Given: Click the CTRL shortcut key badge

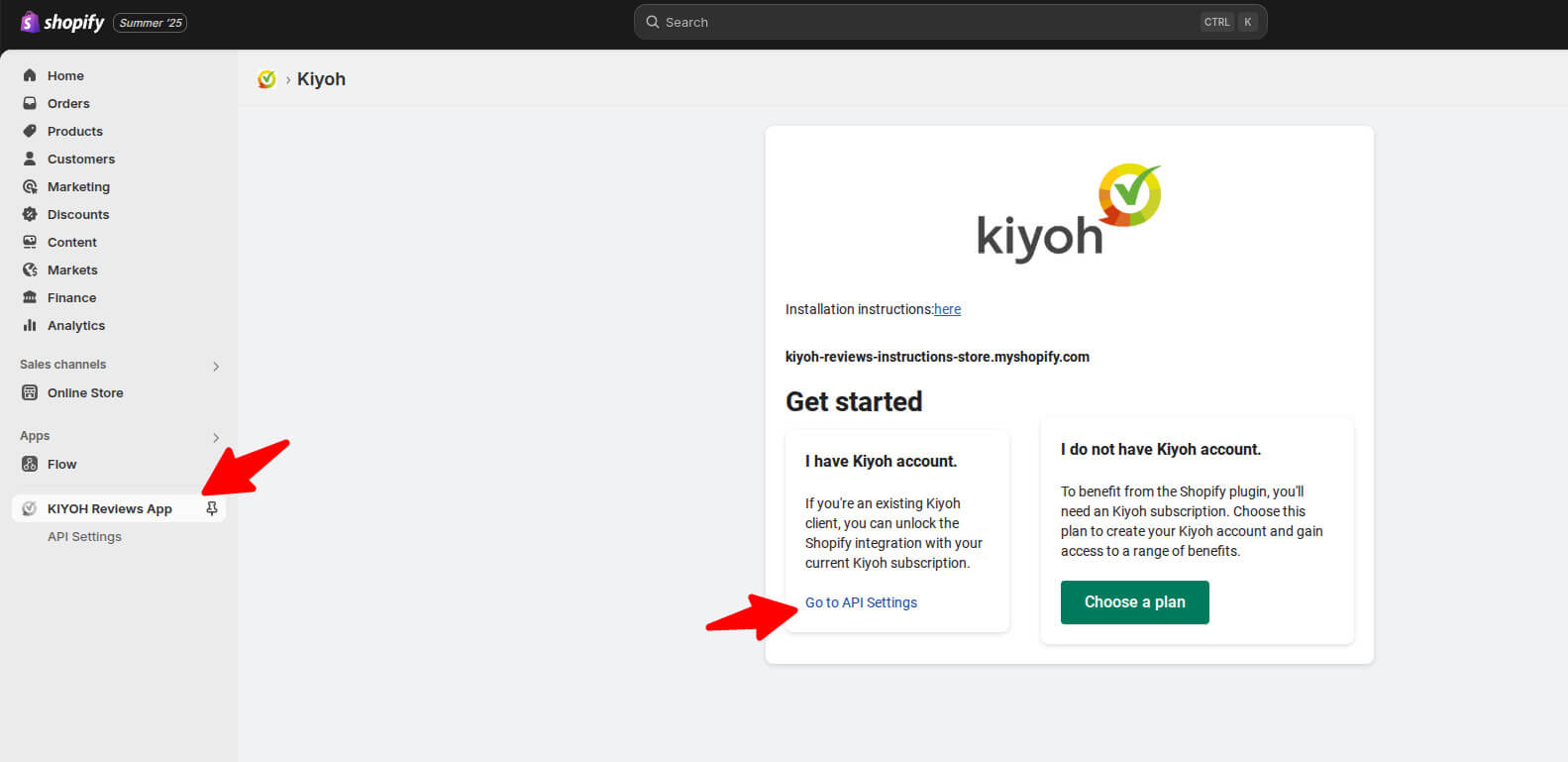Looking at the screenshot, I should click(1217, 22).
